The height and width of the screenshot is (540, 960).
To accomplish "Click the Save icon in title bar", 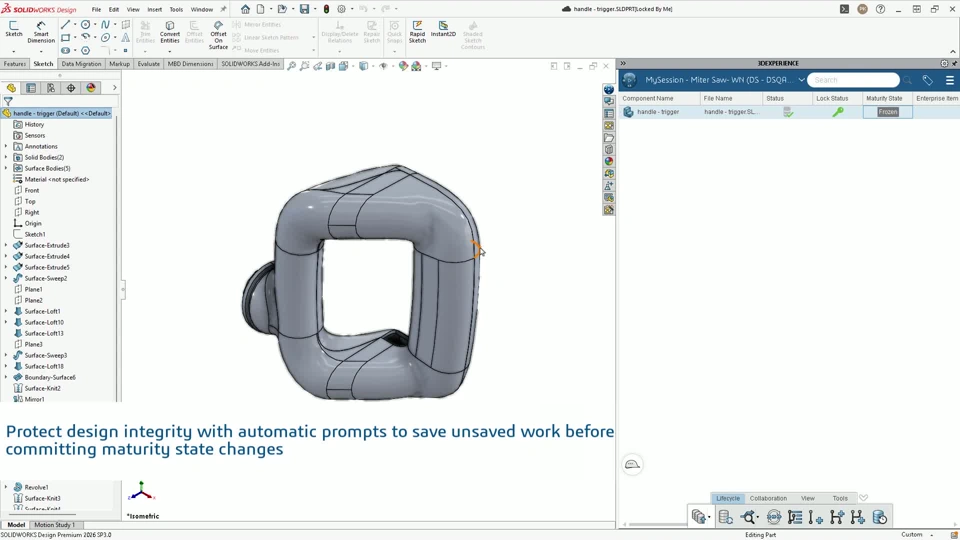I will (x=304, y=9).
